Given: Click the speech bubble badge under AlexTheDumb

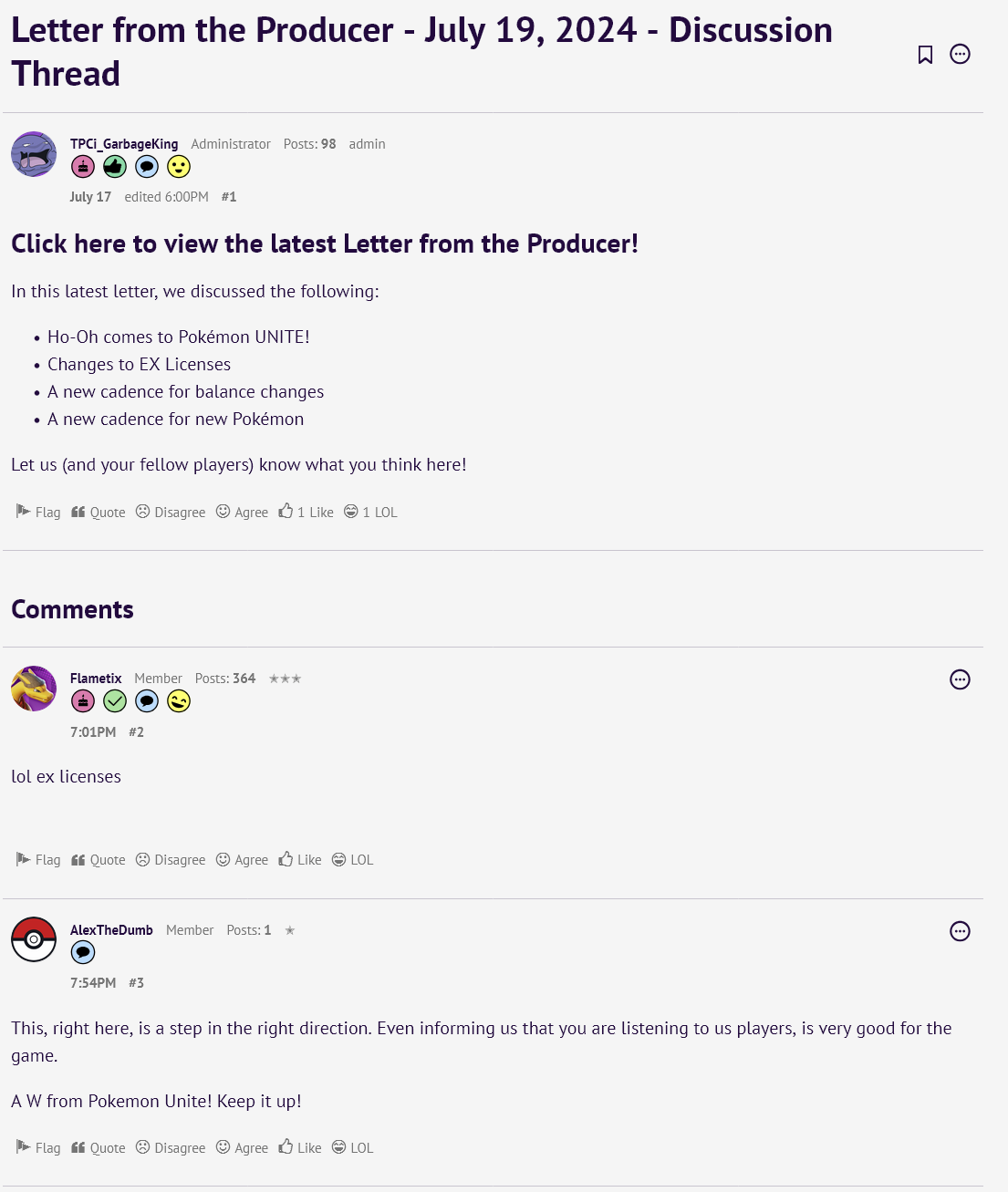Looking at the screenshot, I should [x=83, y=953].
